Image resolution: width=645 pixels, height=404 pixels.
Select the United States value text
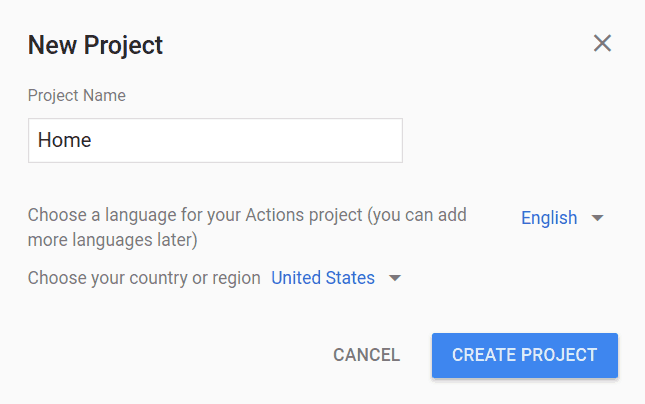coord(323,278)
